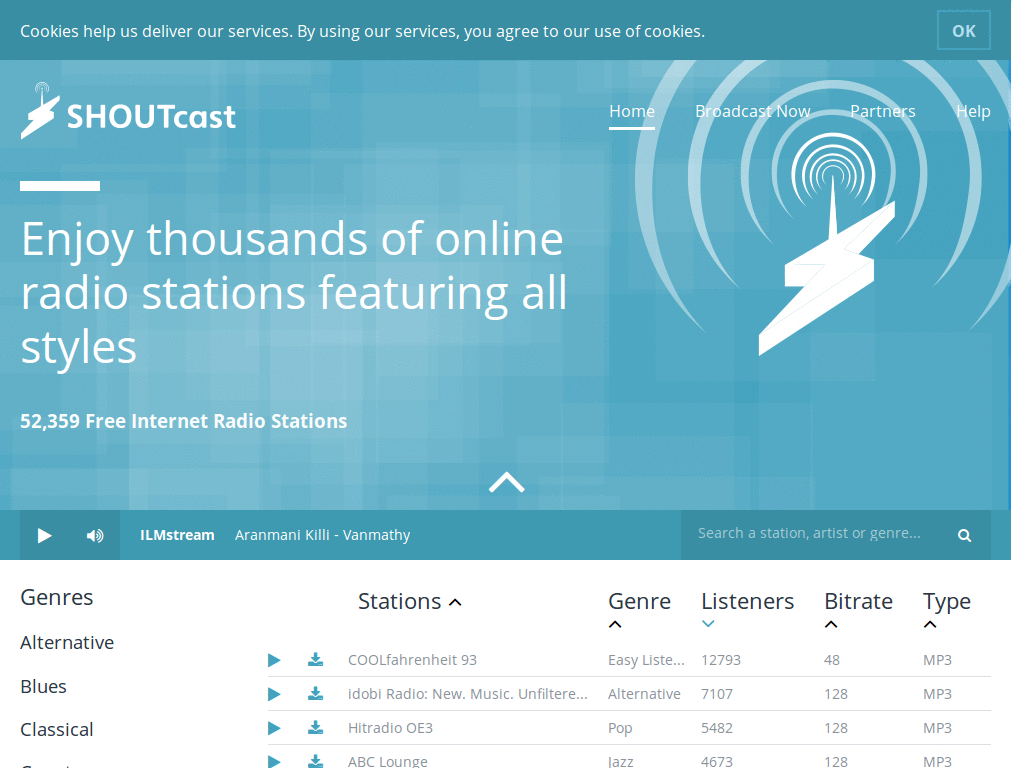Play the idobi Radio station

274,693
